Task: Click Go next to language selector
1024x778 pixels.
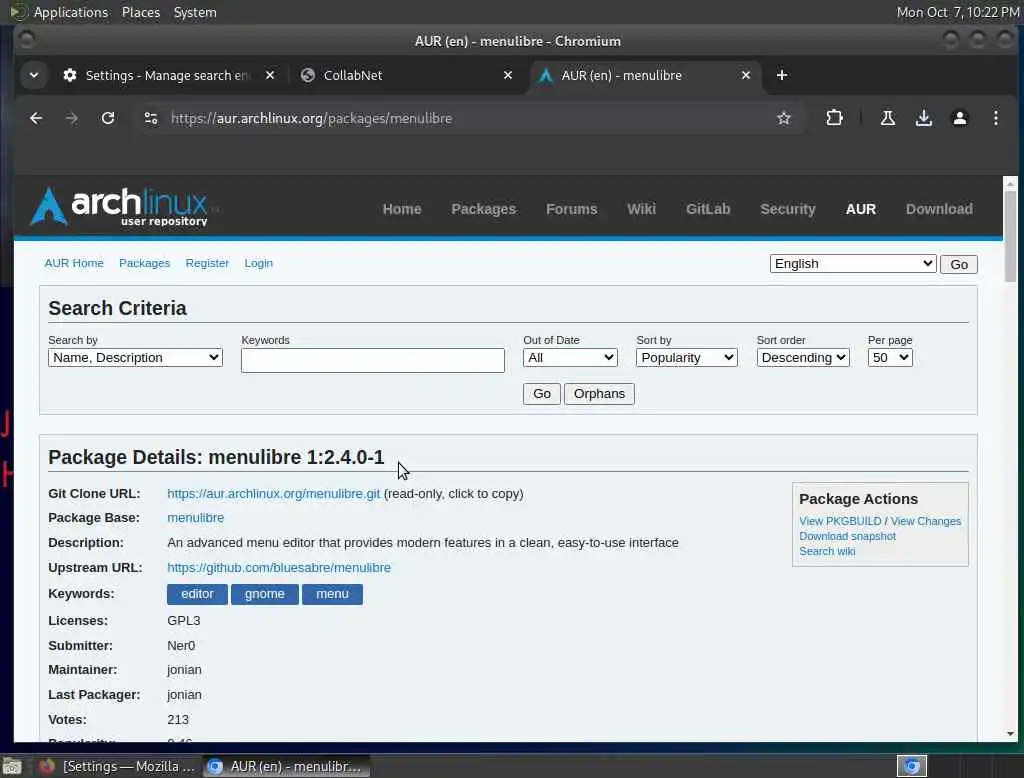Action: (x=959, y=265)
